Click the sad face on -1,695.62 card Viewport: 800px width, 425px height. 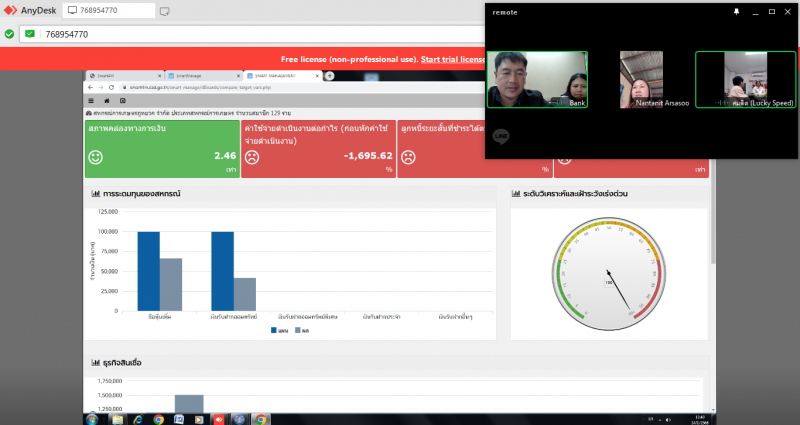(x=252, y=157)
